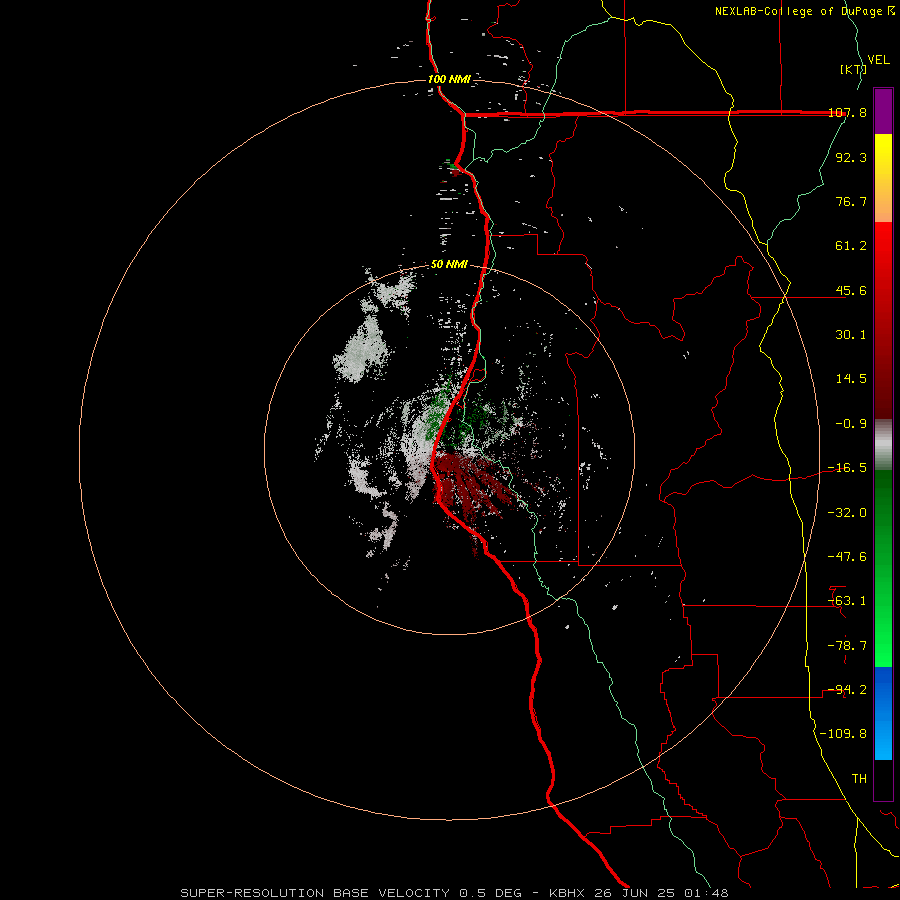Click the black TH segment of the color bar
The image size is (900, 900).
click(883, 779)
